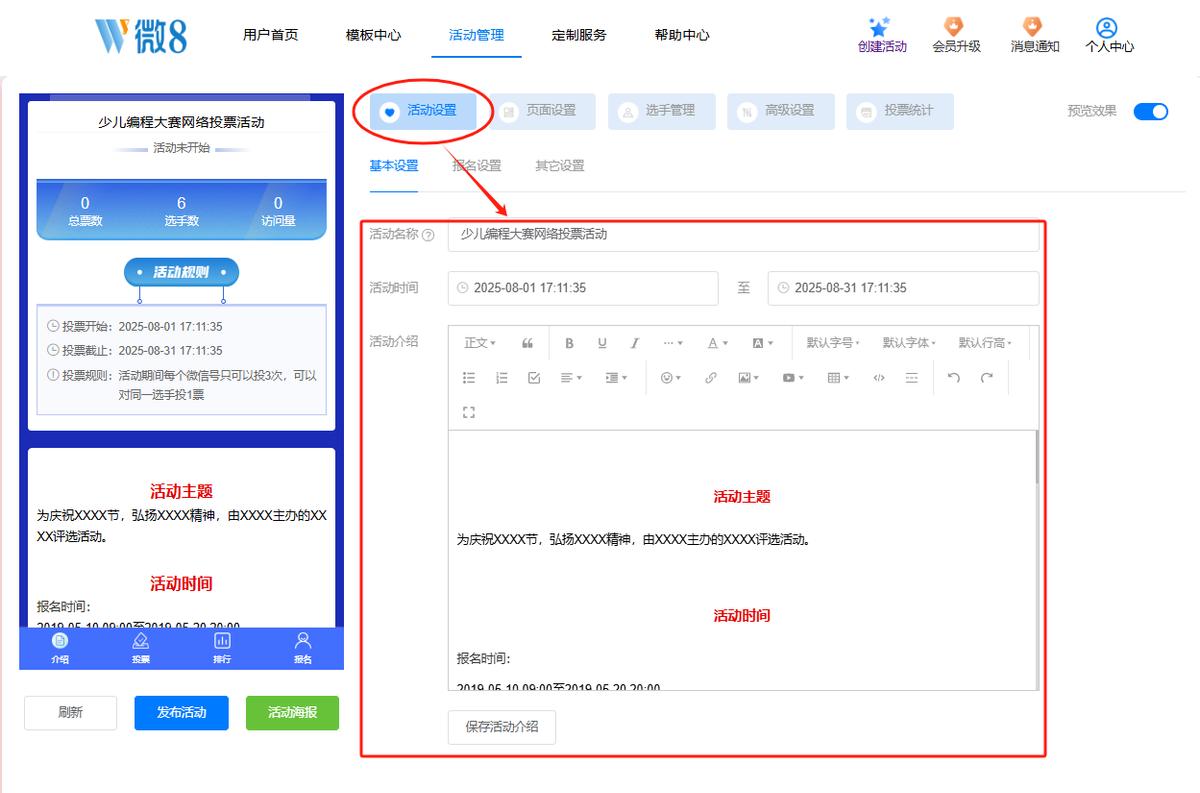Open fullscreen mode for the editor

pos(468,412)
